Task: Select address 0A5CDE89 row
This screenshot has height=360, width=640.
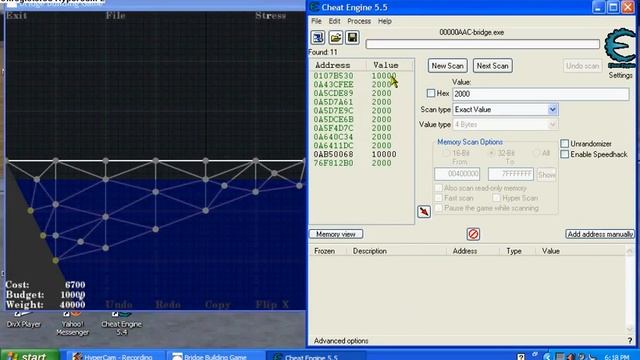Action: click(362, 93)
